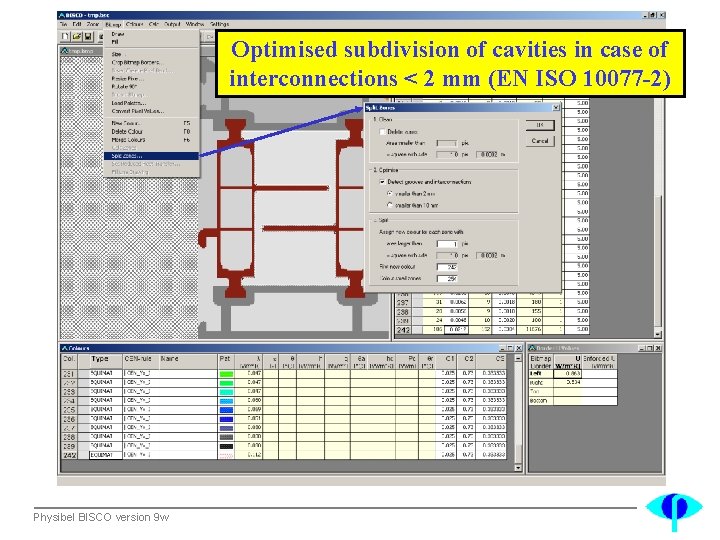Click the Border U-Values window title icon
Viewport: 720px width, 540px height.
tap(533, 348)
